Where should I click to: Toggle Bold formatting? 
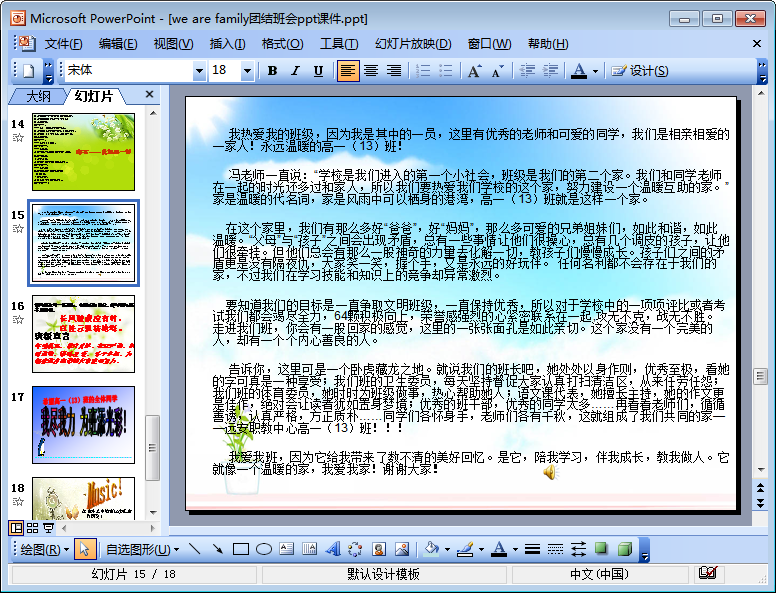tap(272, 71)
